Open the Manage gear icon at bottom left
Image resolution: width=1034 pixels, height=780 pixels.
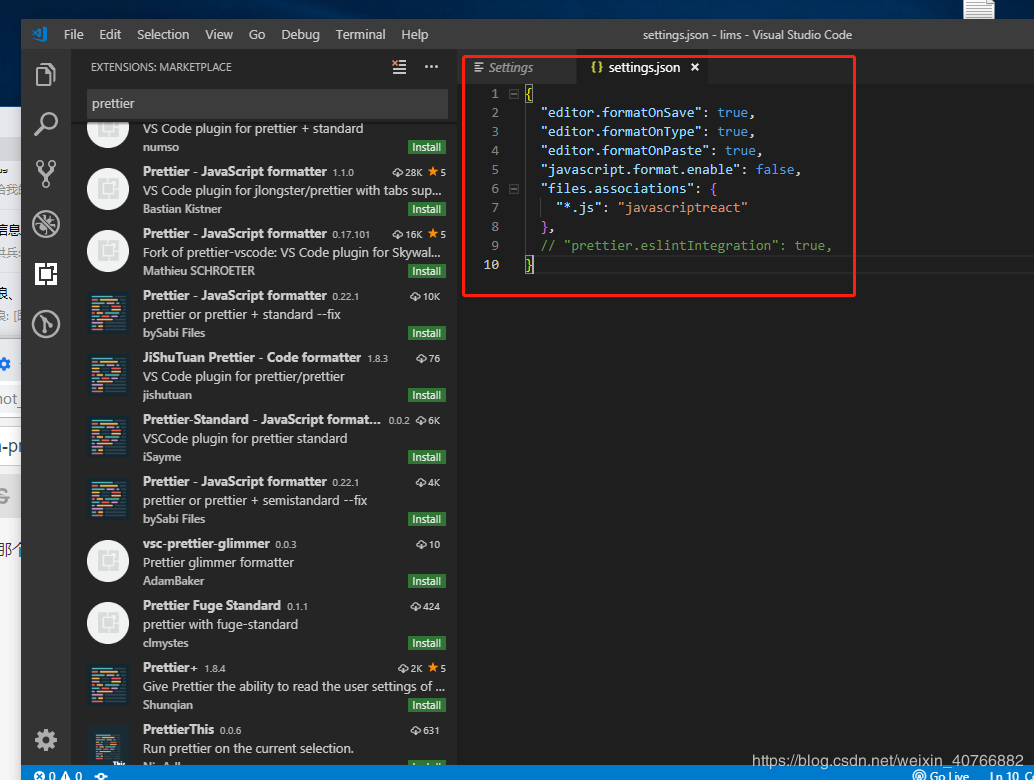46,740
